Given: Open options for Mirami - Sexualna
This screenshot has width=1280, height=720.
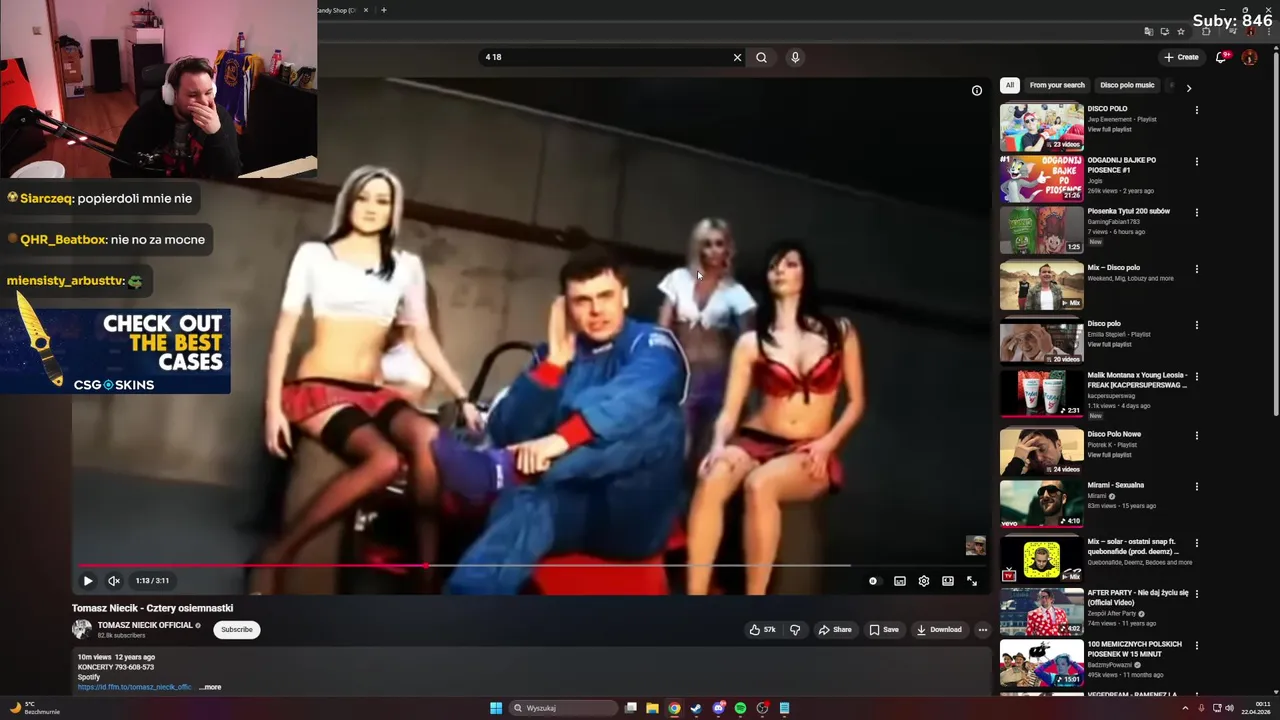Looking at the screenshot, I should tap(1196, 486).
